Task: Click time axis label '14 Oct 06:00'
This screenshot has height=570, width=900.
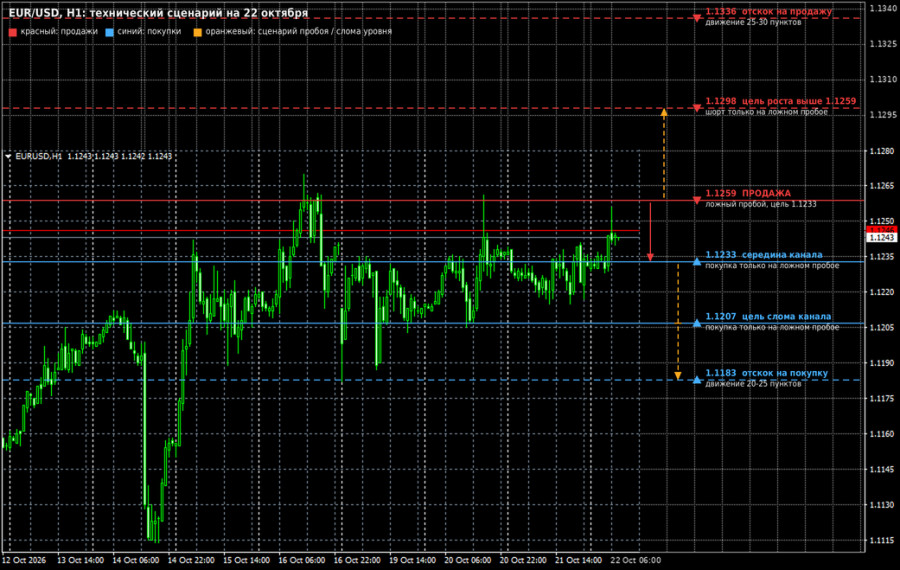Action: tap(136, 560)
